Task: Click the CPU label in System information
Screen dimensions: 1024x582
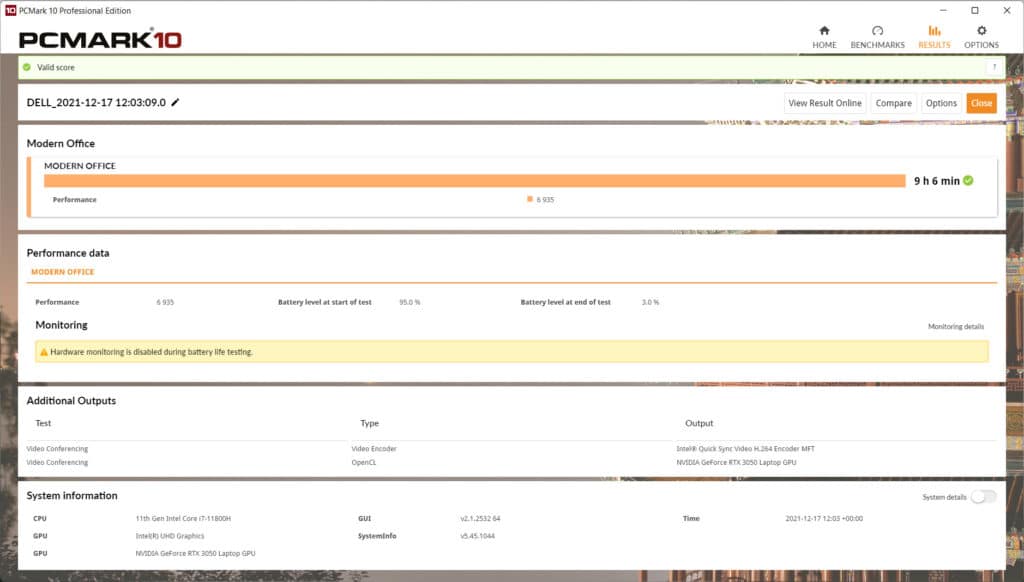Action: pyautogui.click(x=40, y=519)
